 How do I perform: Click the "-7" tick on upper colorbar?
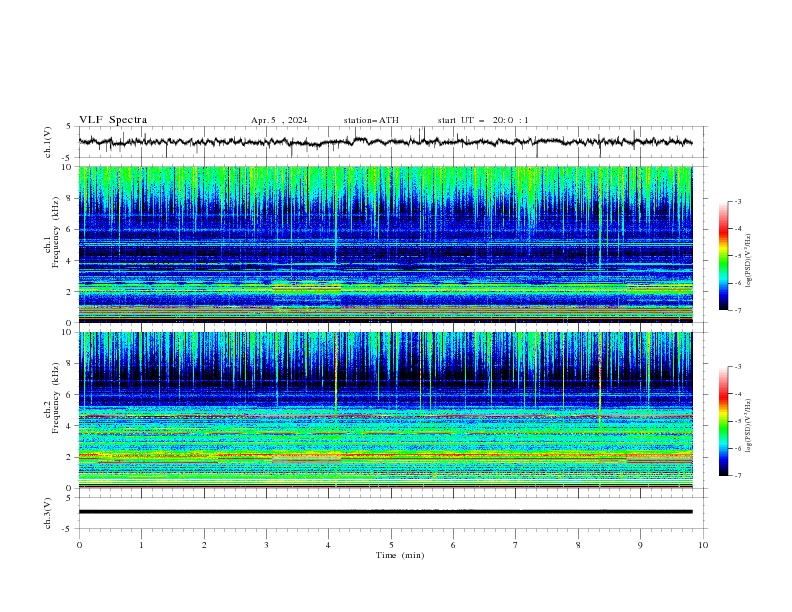click(737, 310)
